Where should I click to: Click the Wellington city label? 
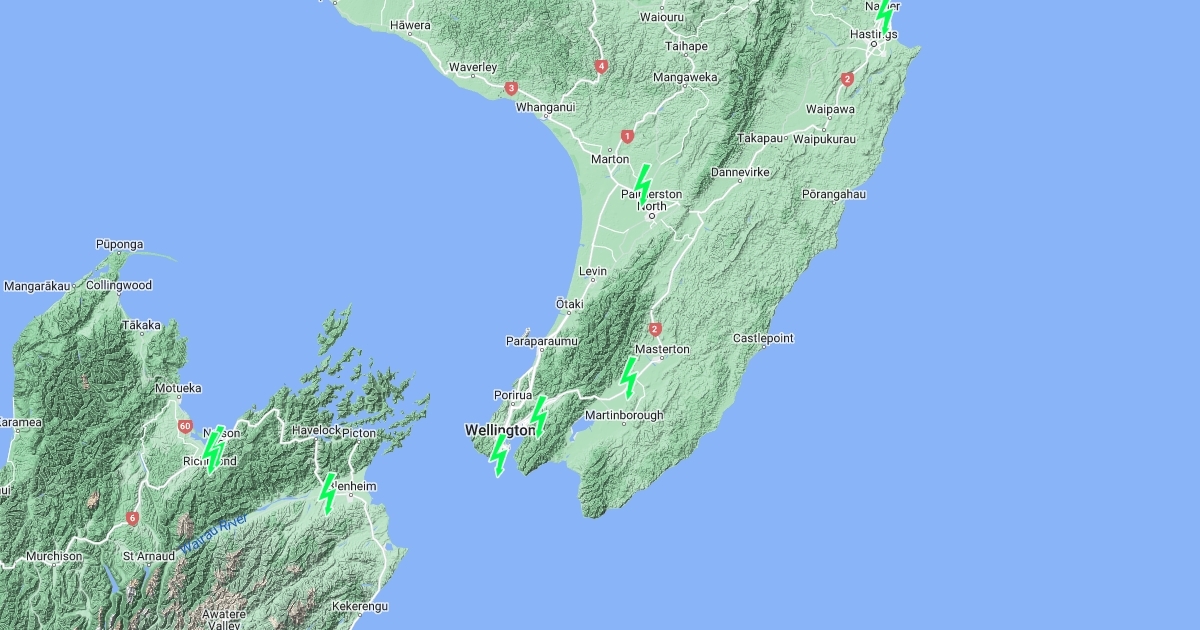coord(499,430)
